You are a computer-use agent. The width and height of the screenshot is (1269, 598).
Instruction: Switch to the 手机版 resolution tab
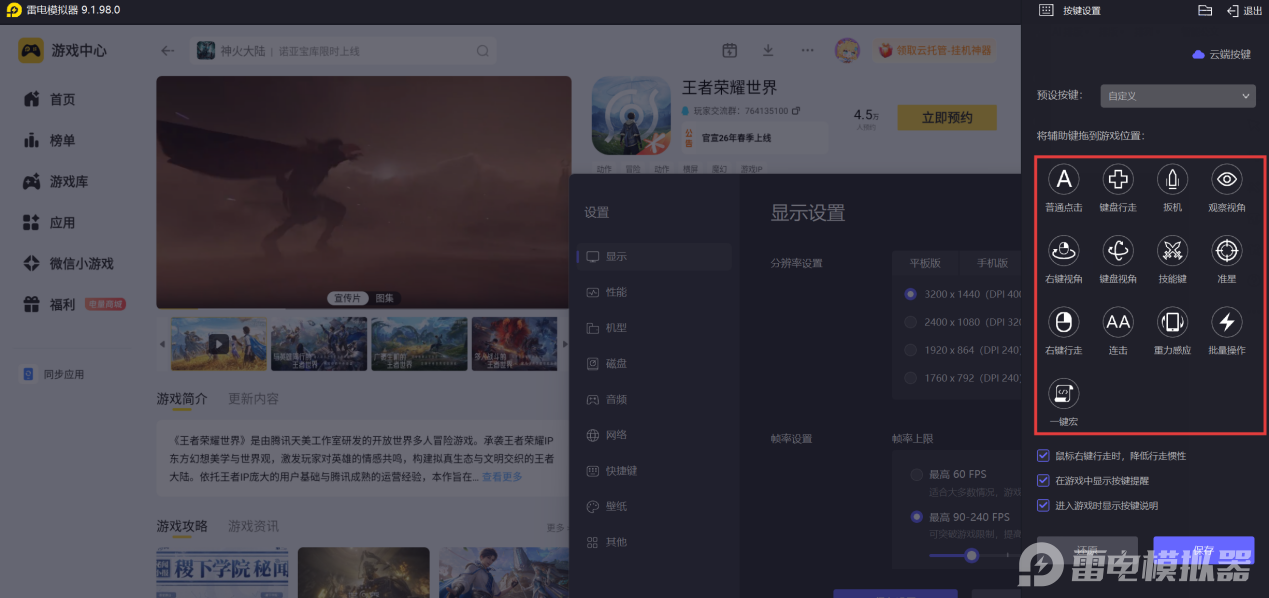(990, 263)
